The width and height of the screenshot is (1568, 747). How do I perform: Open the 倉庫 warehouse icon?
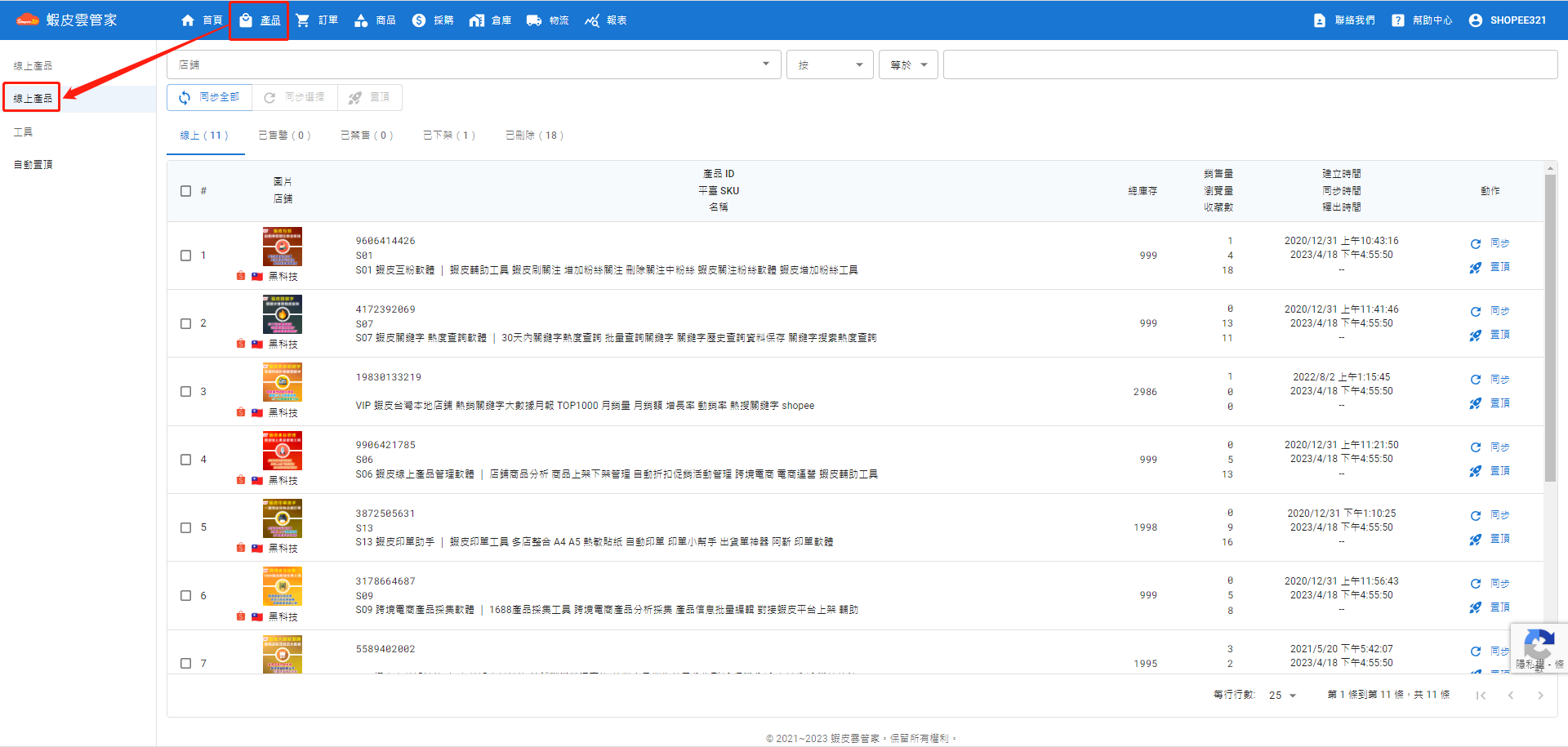(477, 20)
